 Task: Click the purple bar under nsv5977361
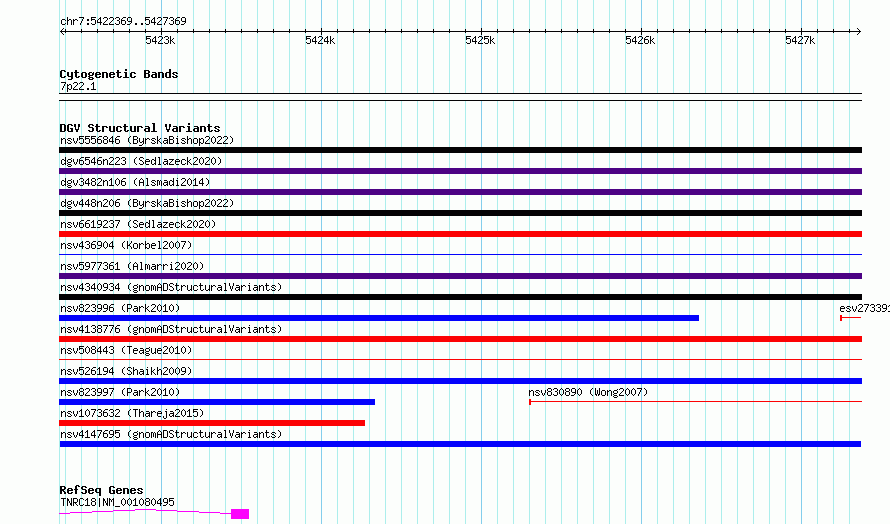(x=460, y=276)
